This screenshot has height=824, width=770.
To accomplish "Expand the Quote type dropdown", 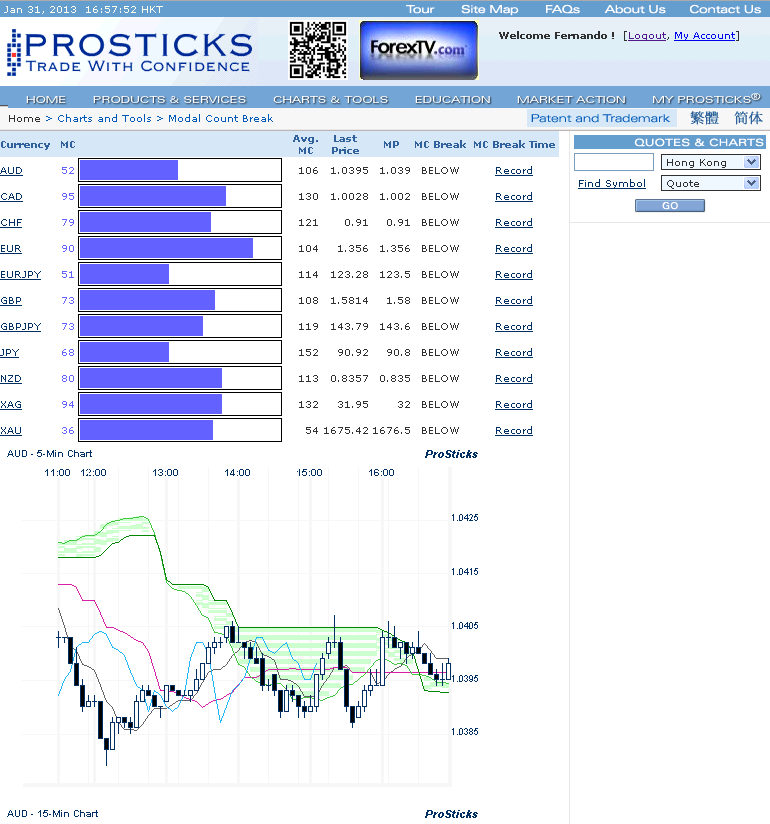I will [x=711, y=183].
